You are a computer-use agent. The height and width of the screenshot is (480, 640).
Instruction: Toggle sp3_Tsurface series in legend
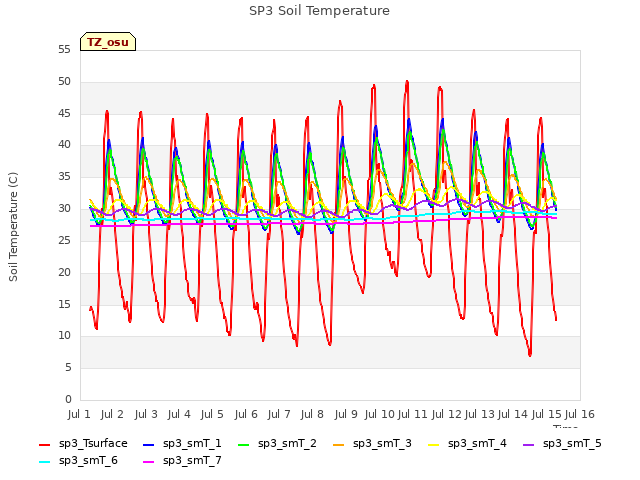tap(83, 444)
